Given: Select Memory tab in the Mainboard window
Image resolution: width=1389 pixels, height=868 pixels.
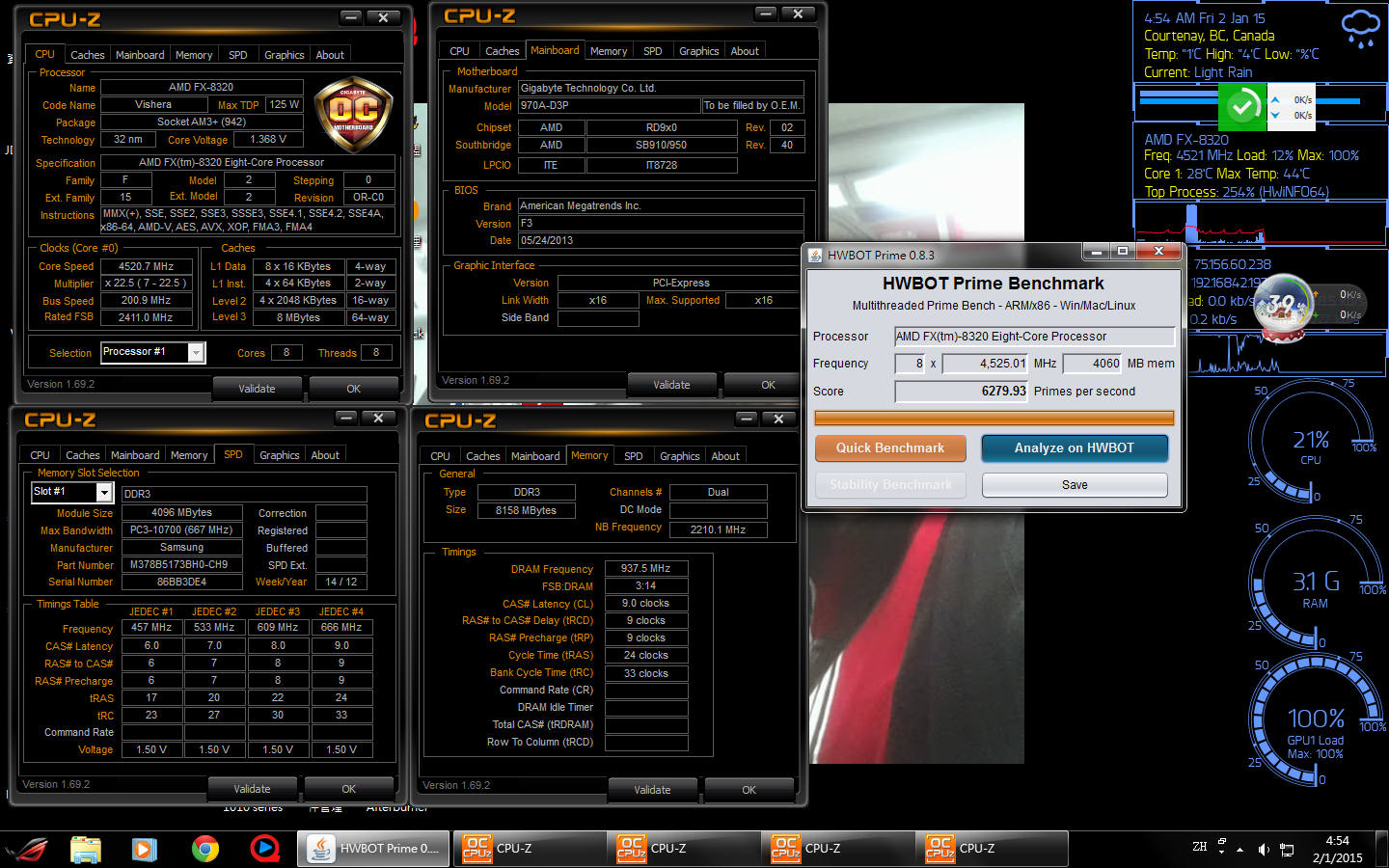Looking at the screenshot, I should click(x=609, y=51).
